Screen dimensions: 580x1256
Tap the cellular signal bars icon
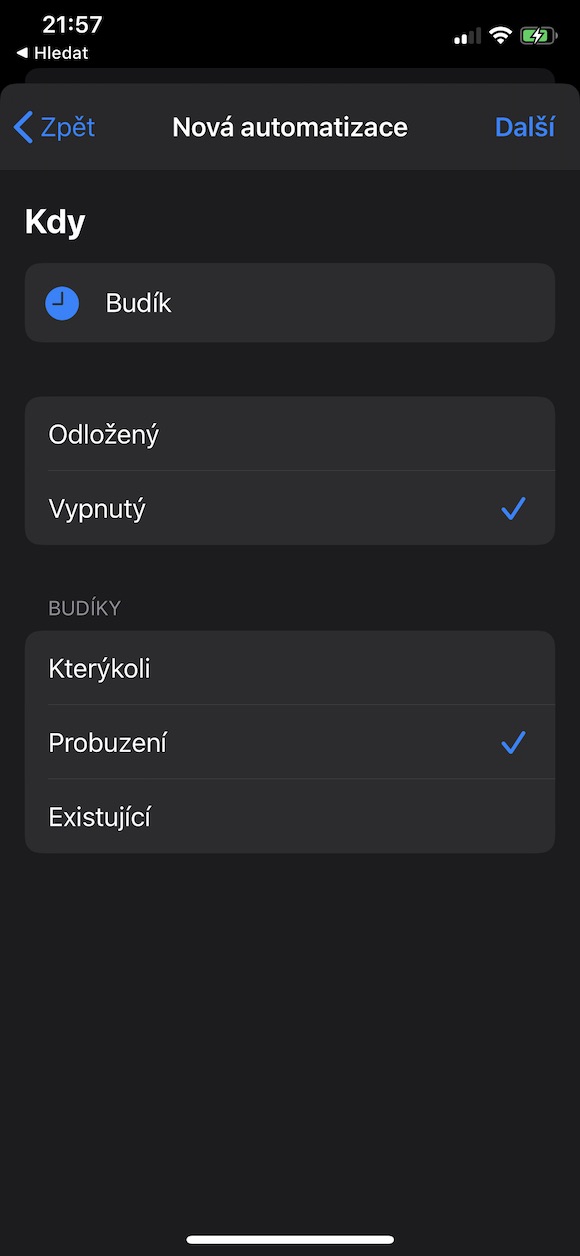(x=466, y=37)
